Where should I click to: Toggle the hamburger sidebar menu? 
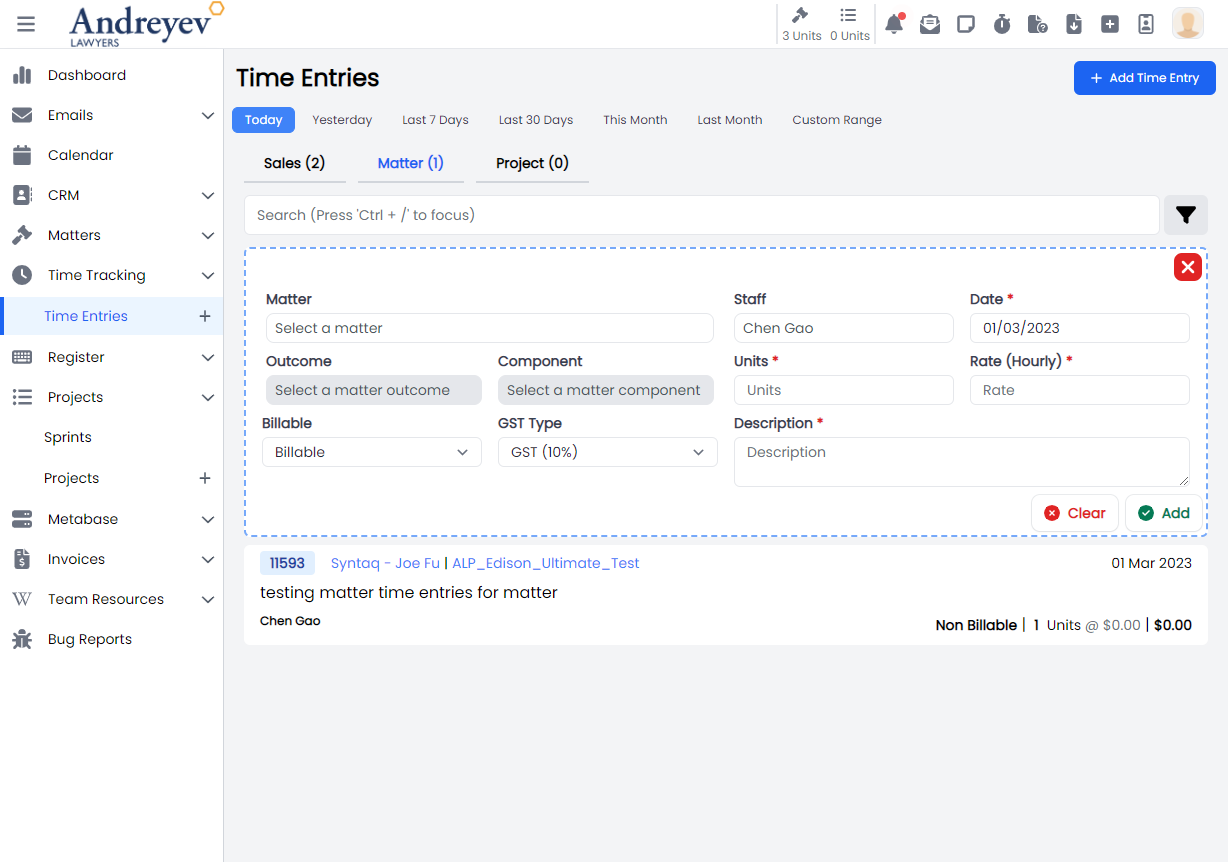coord(26,24)
